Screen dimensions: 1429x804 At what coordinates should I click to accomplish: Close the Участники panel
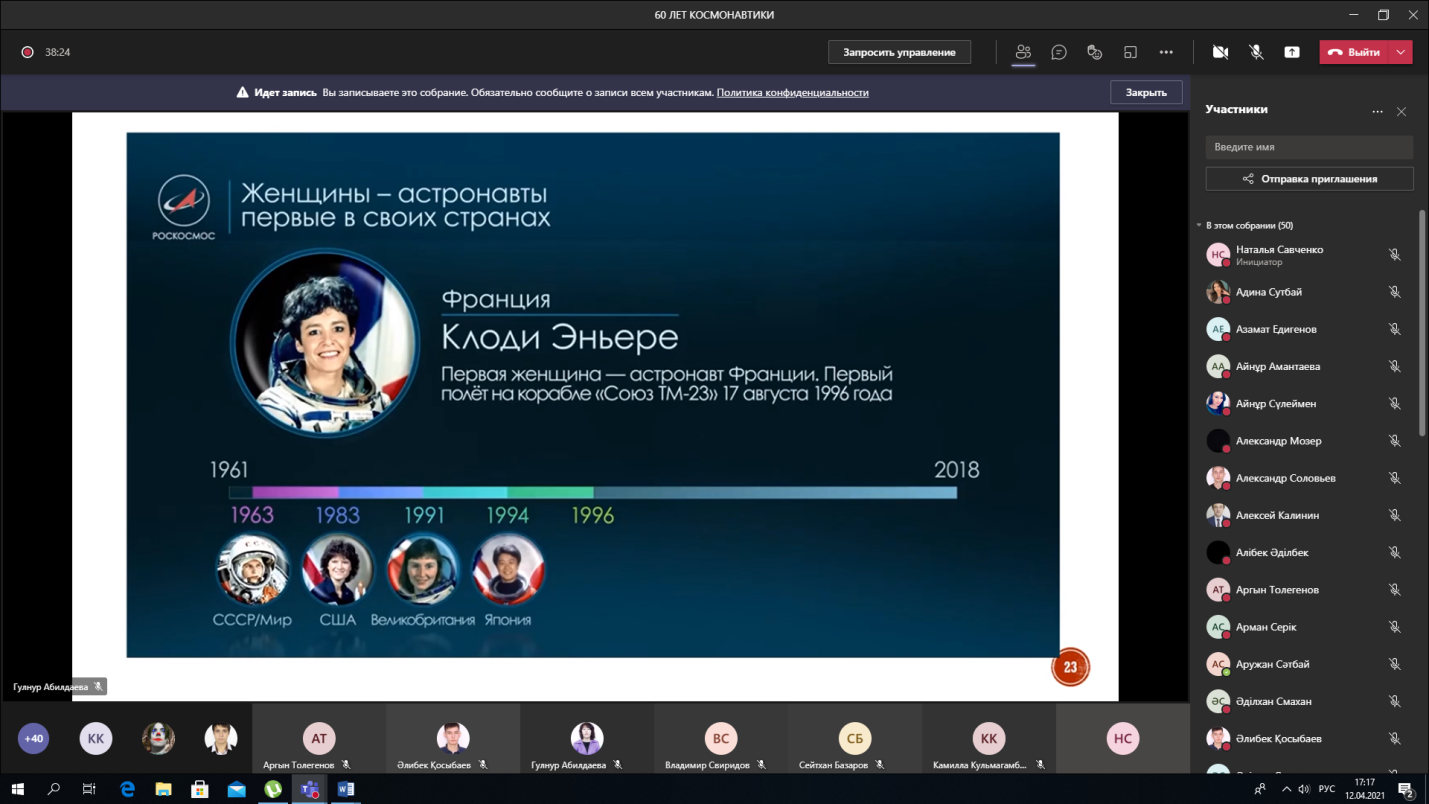1401,111
